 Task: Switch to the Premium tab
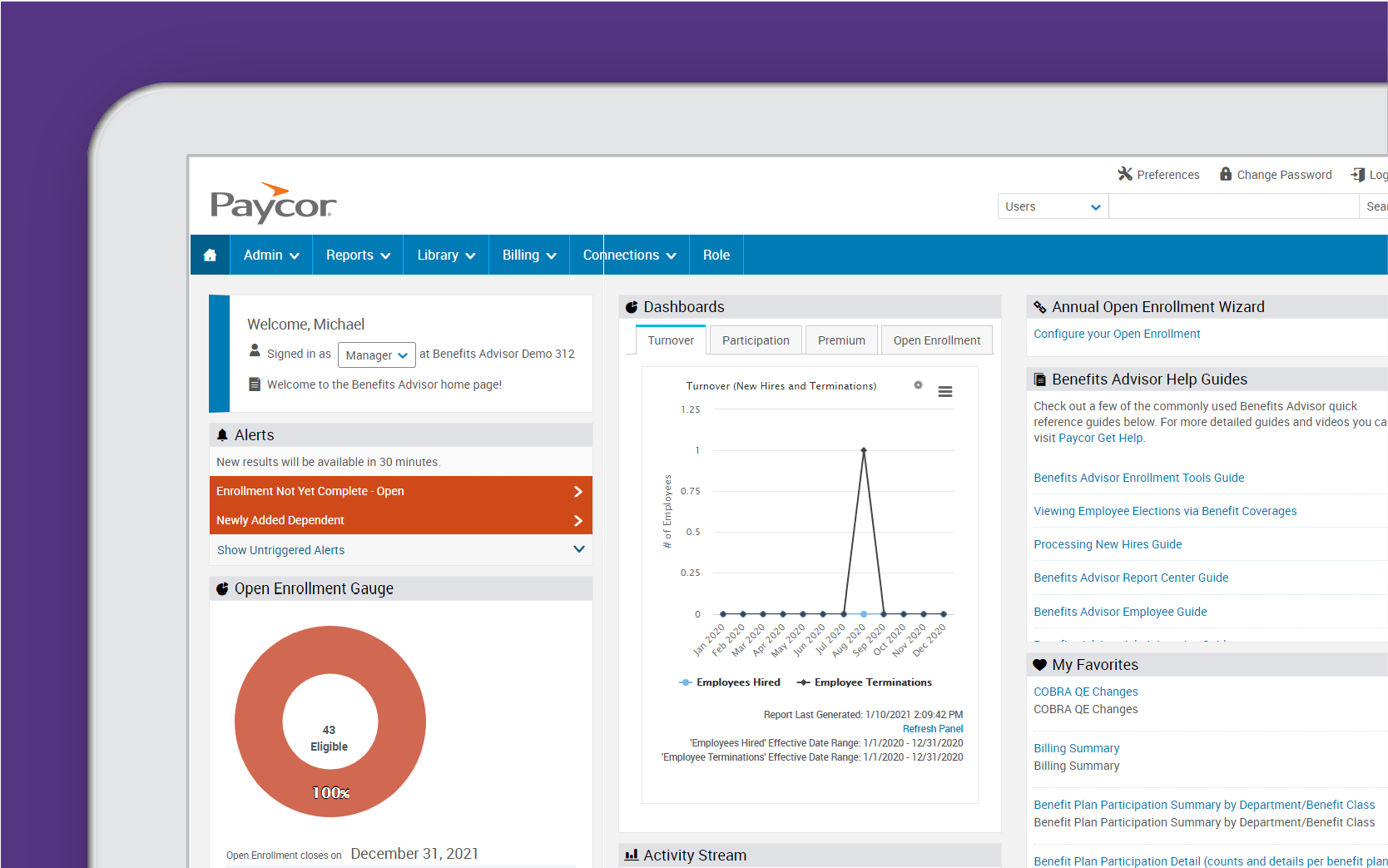pos(841,340)
